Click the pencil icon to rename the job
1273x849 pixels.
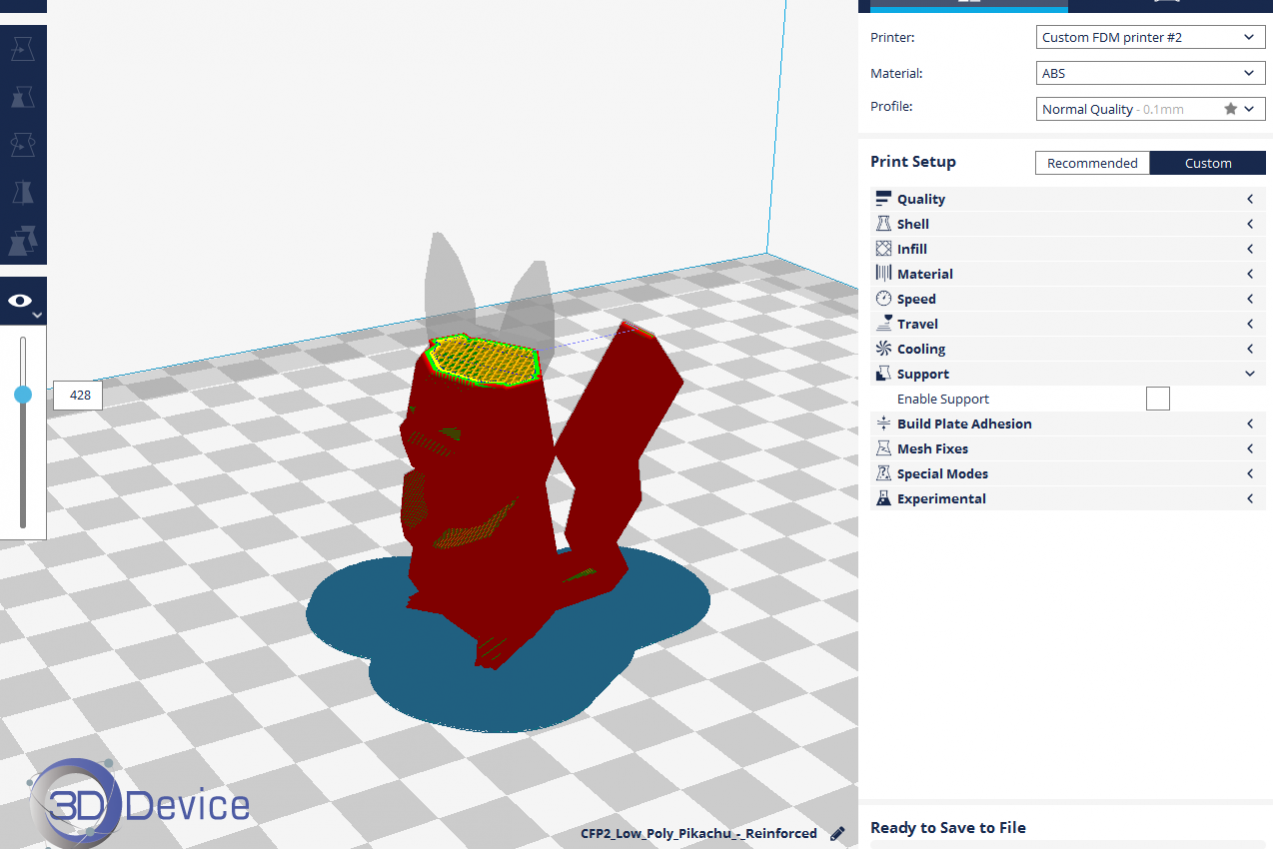(x=838, y=834)
